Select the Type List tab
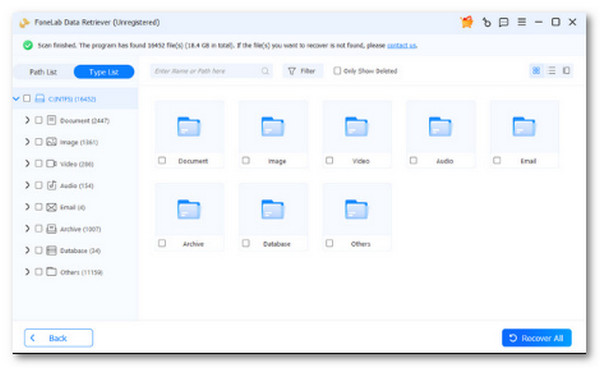Viewport: 600px width, 368px height. tap(104, 72)
